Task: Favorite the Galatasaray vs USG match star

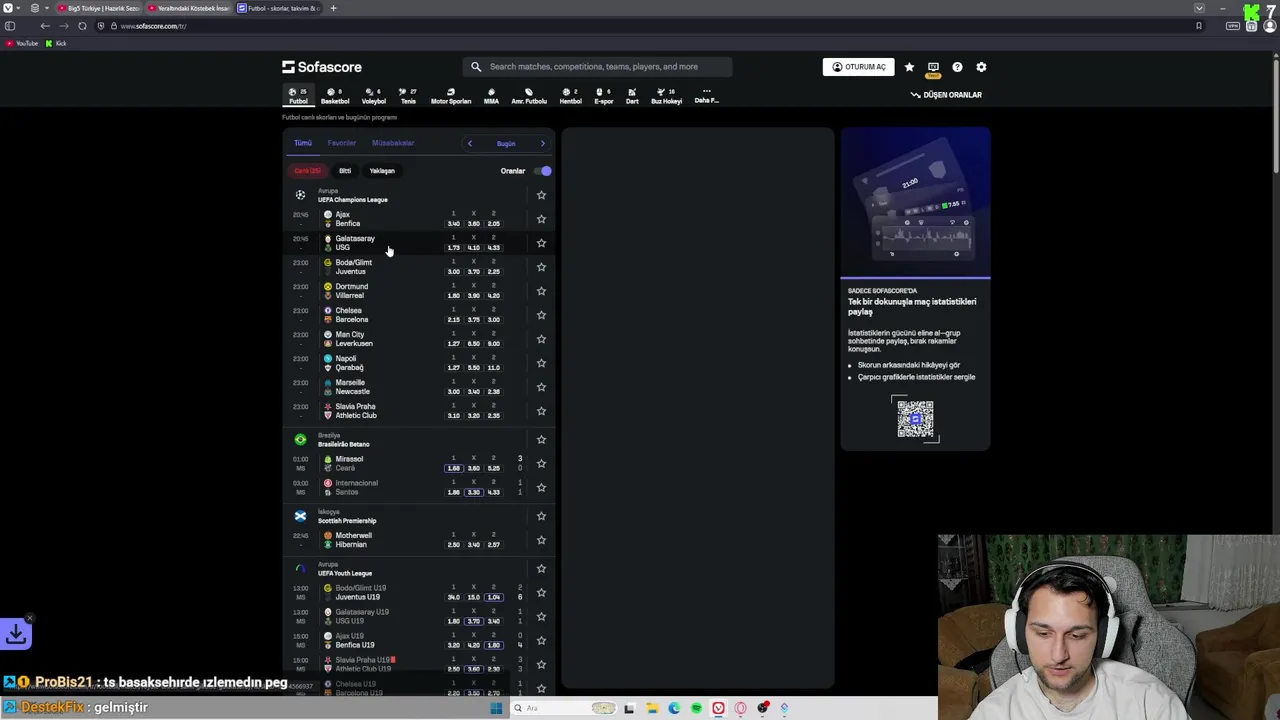Action: pos(541,243)
